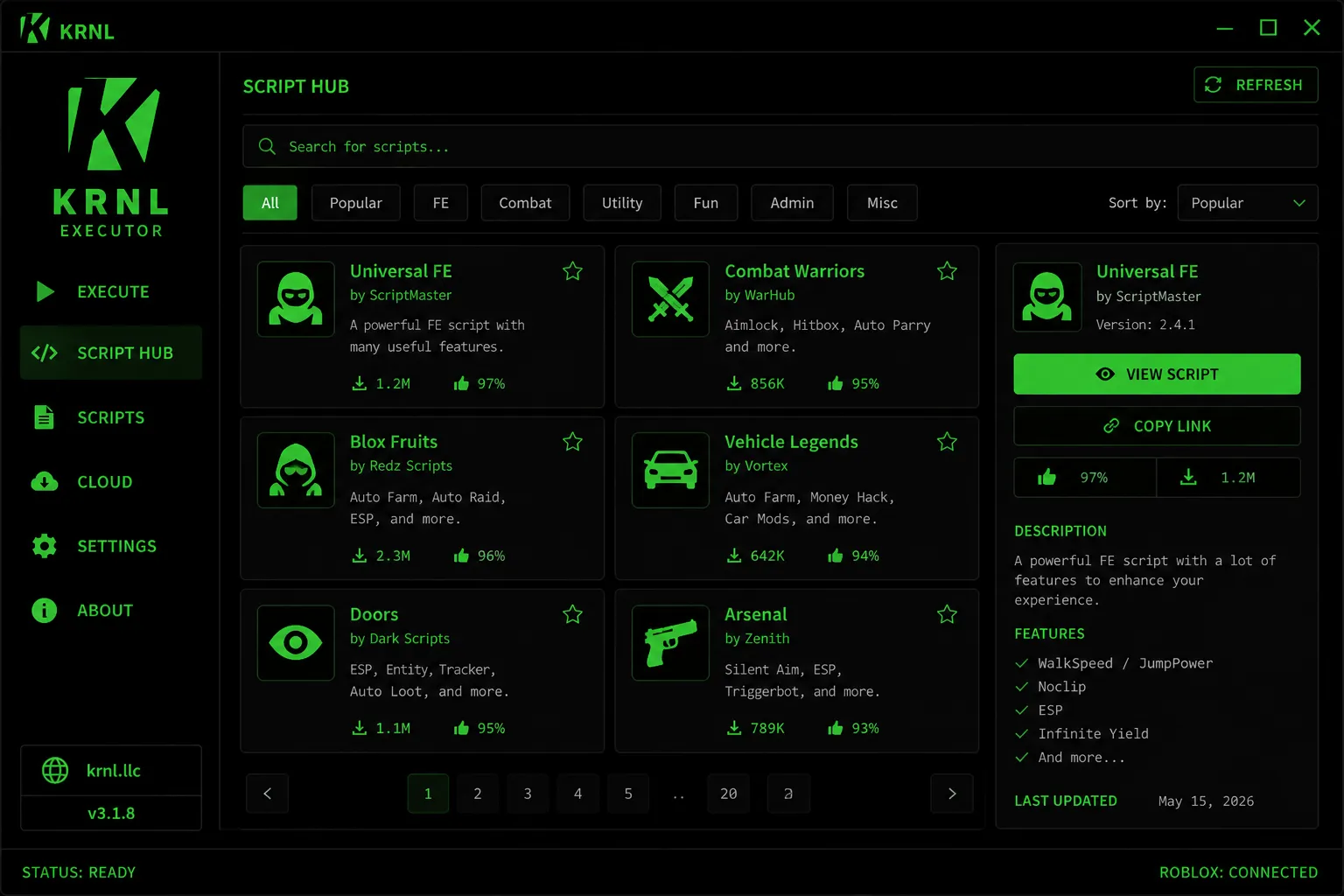The height and width of the screenshot is (896, 1344).
Task: Toggle the Blox Fruits favorite star
Action: (x=572, y=442)
